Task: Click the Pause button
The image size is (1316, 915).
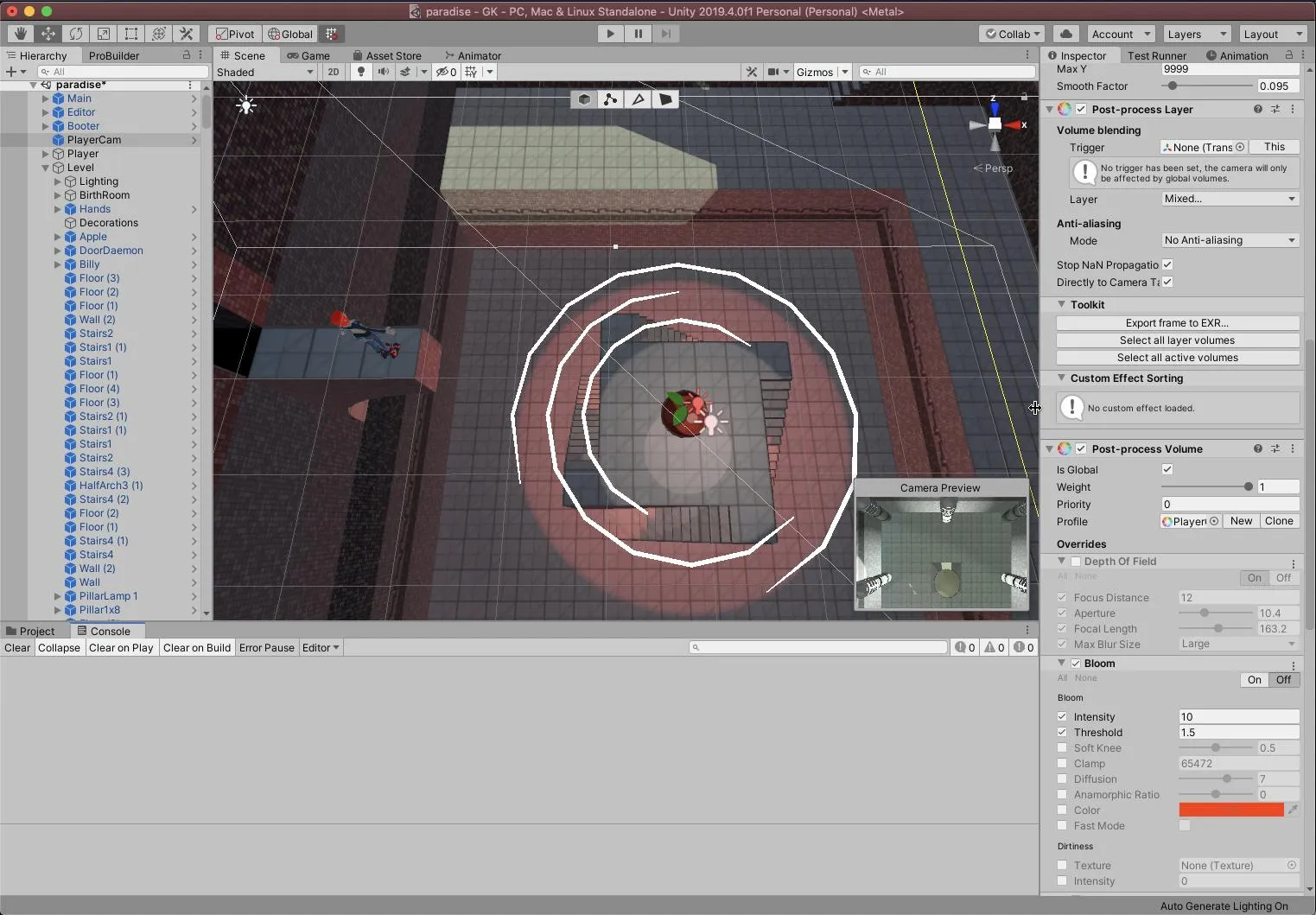Action: click(639, 34)
